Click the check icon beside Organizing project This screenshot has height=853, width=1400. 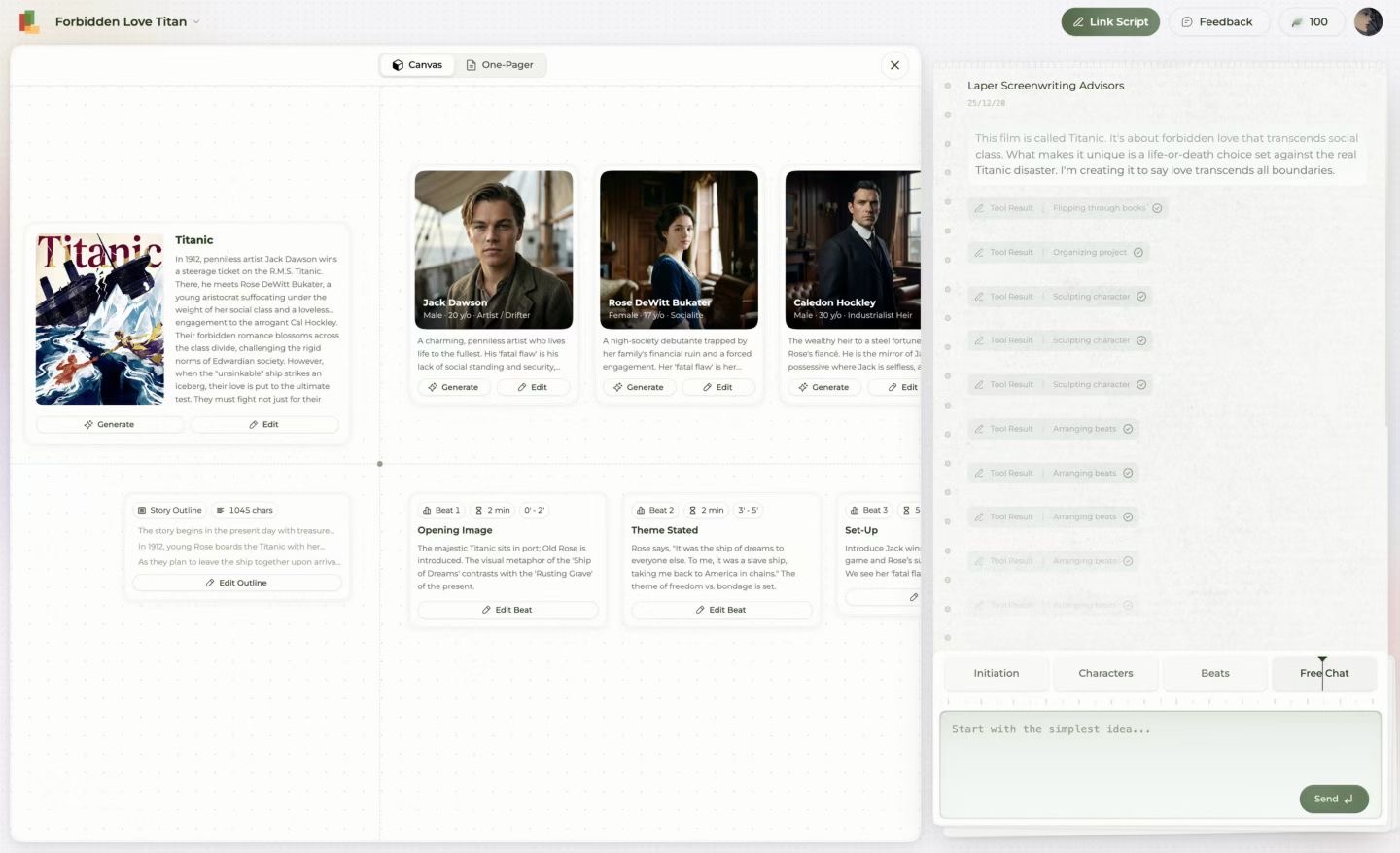[x=1137, y=252]
